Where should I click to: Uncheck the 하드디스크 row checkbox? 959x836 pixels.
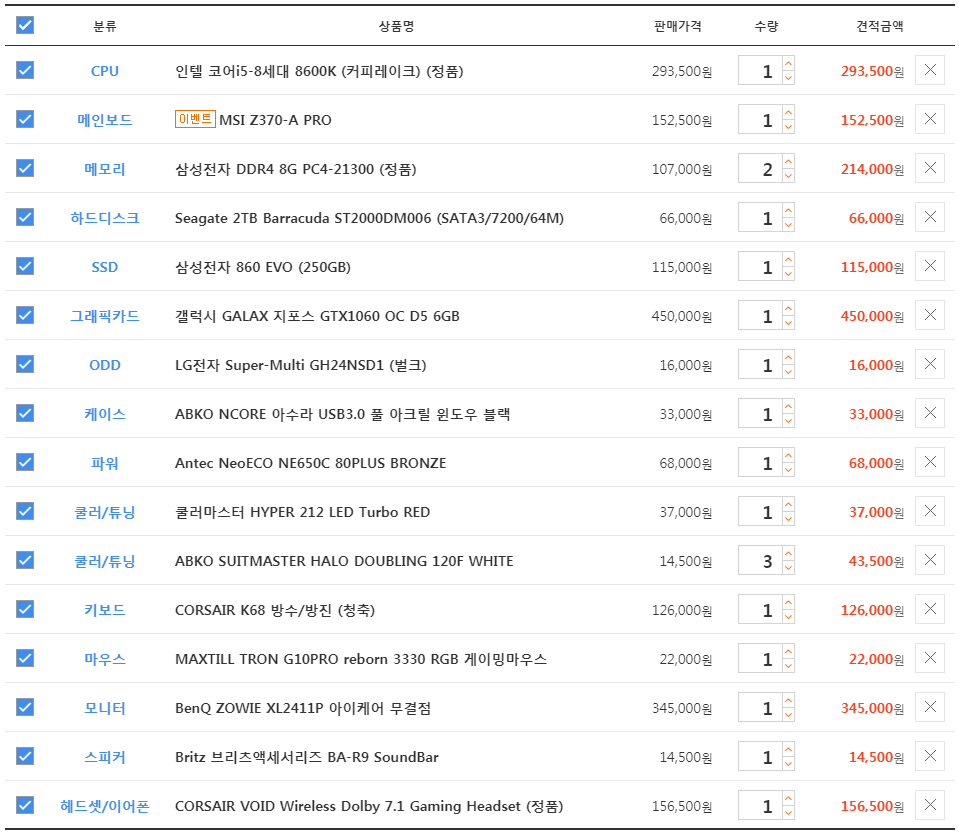[25, 217]
